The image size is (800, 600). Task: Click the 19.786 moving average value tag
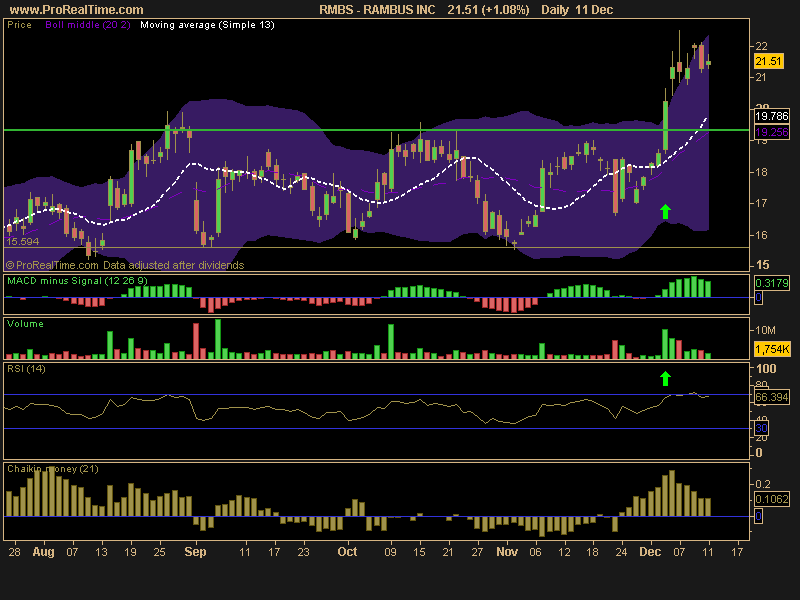click(771, 116)
